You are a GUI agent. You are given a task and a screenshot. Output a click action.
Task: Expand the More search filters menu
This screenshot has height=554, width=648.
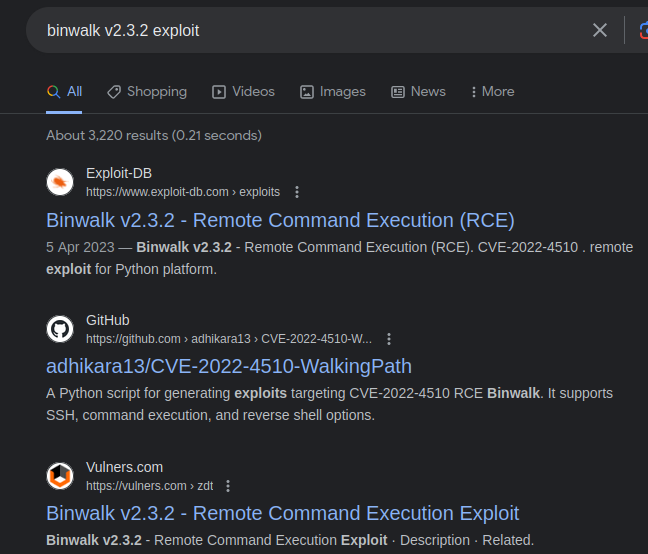point(492,91)
